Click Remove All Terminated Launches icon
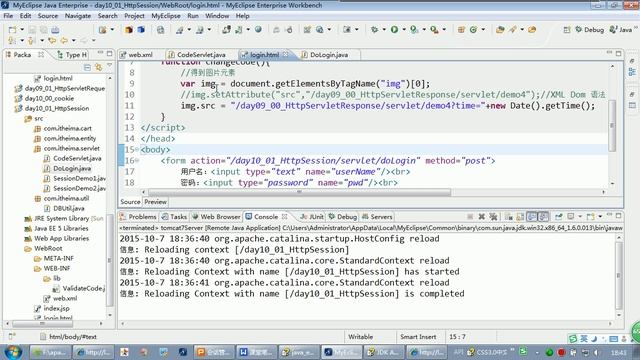 point(493,217)
